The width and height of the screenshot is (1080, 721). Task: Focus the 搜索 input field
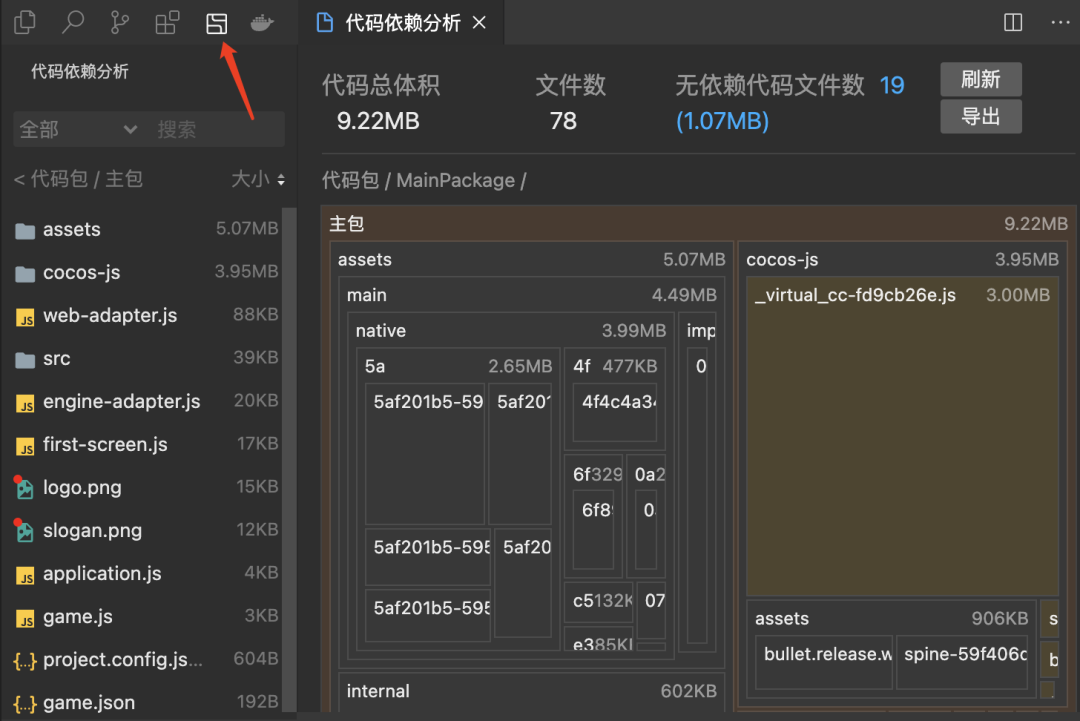point(217,129)
